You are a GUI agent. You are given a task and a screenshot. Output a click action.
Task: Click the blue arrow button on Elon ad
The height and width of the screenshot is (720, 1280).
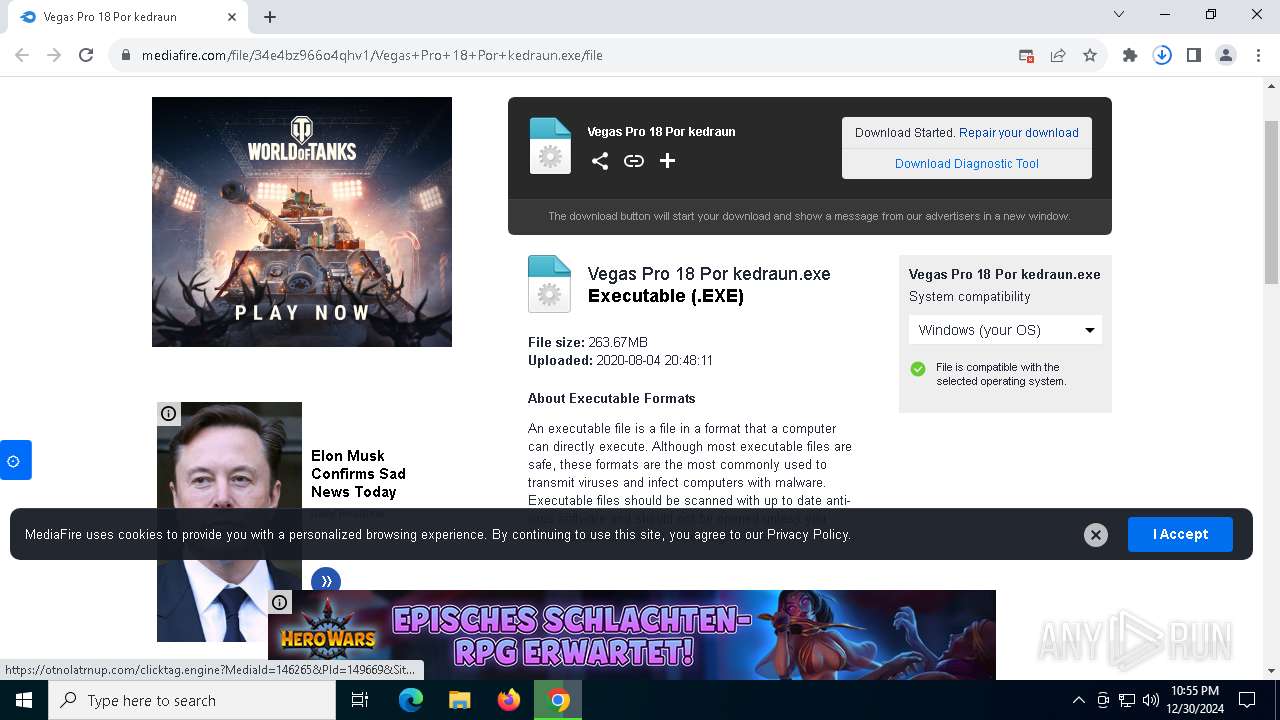326,581
